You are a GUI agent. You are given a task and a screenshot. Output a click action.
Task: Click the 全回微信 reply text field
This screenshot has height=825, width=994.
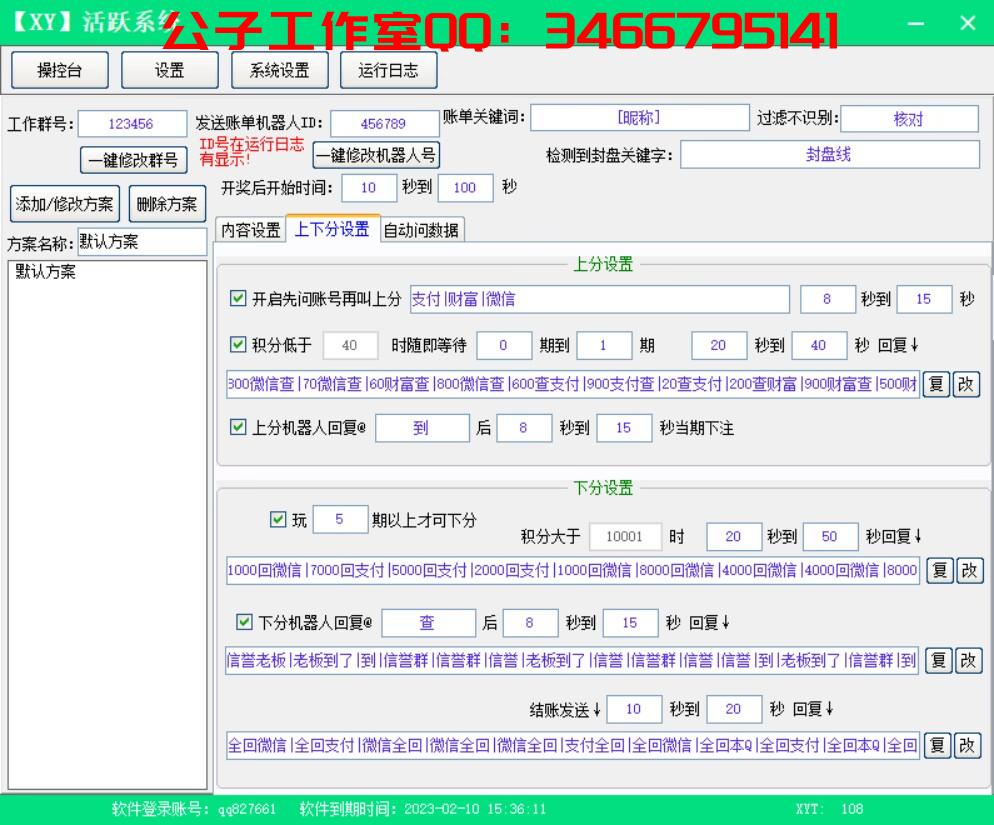(572, 746)
